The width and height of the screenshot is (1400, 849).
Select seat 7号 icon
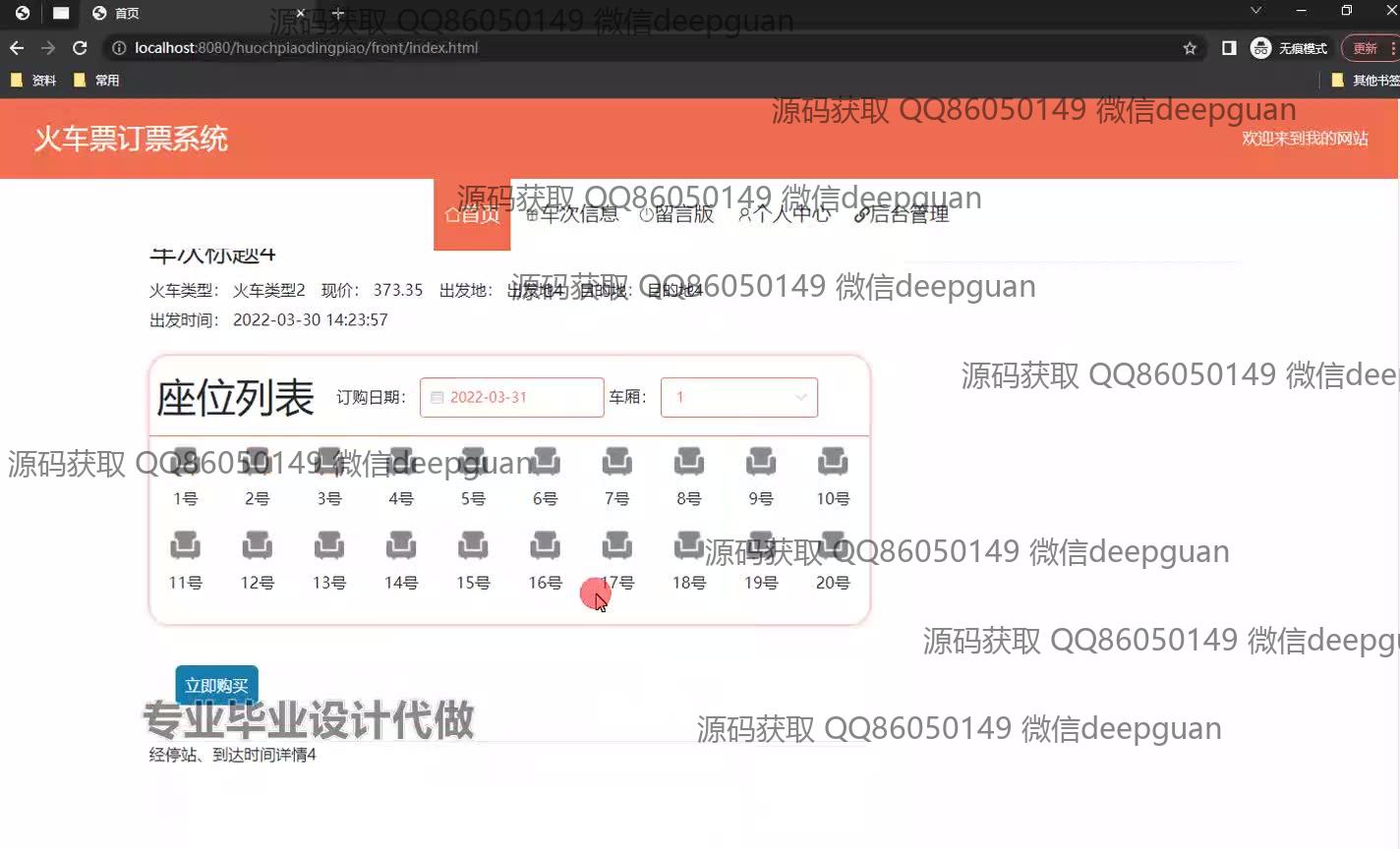(x=617, y=461)
